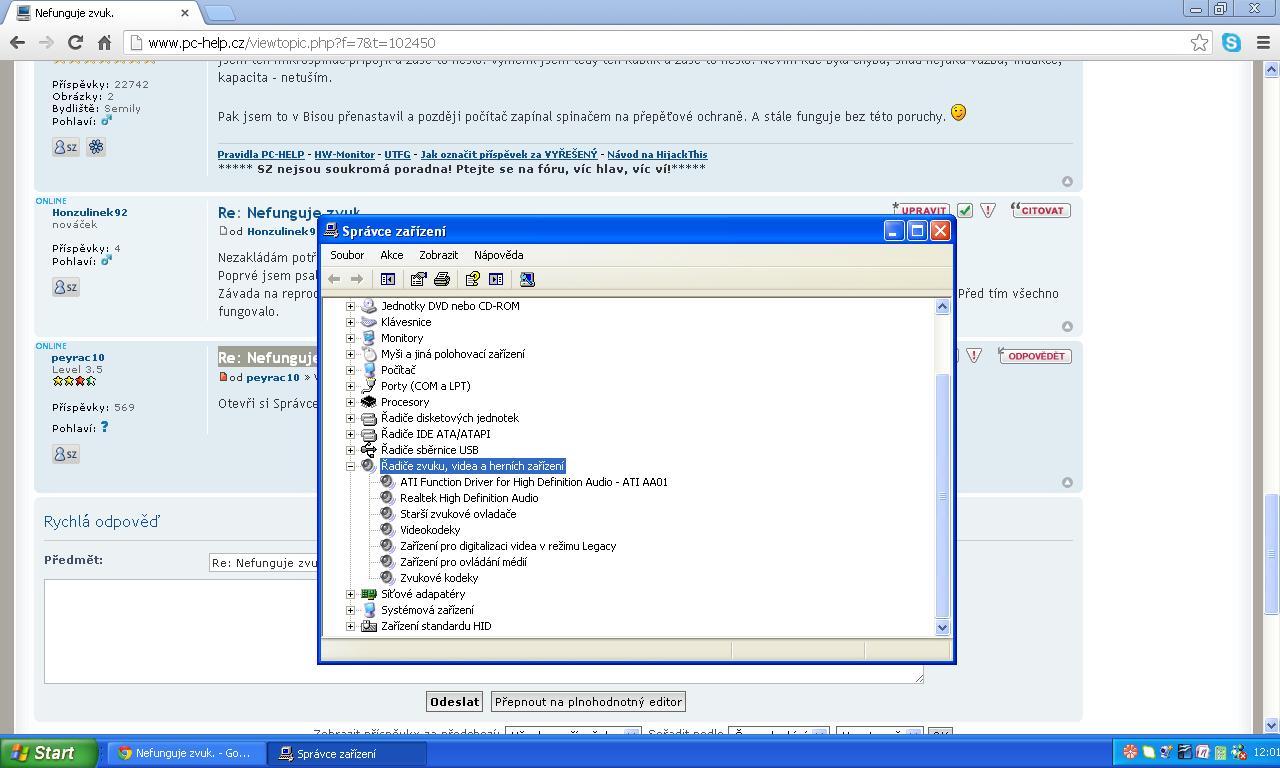Click Scan for hardware changes toolbar icon

coord(527,279)
